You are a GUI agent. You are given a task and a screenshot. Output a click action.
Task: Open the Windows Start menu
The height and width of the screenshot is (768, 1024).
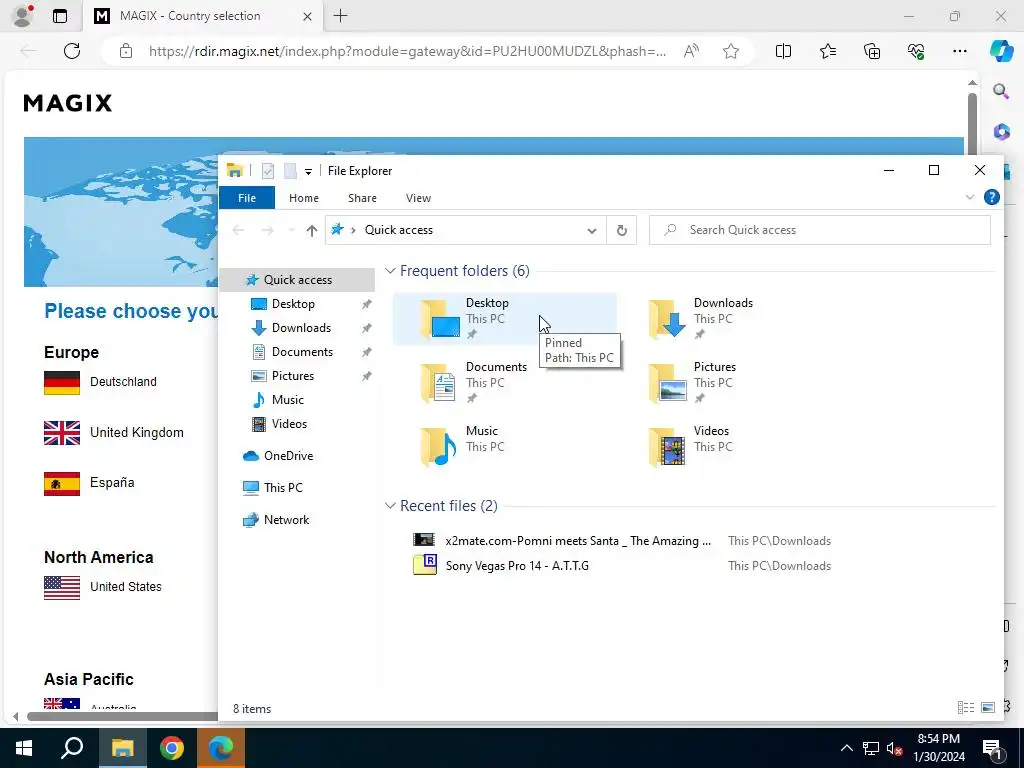24,748
